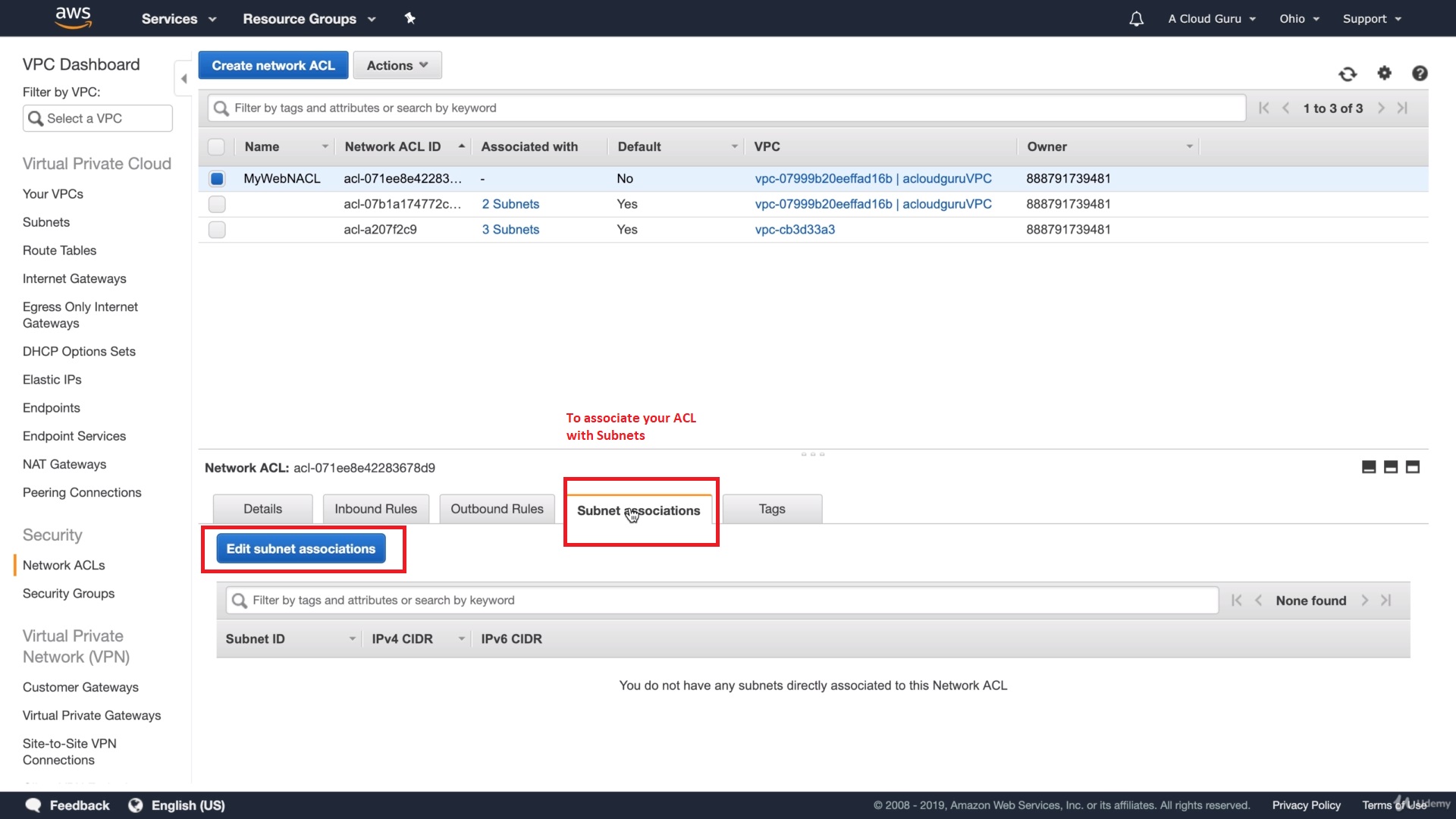Maximize the details pane using rightmost layout icon
Screen dimensions: 1456x819
[x=1412, y=467]
